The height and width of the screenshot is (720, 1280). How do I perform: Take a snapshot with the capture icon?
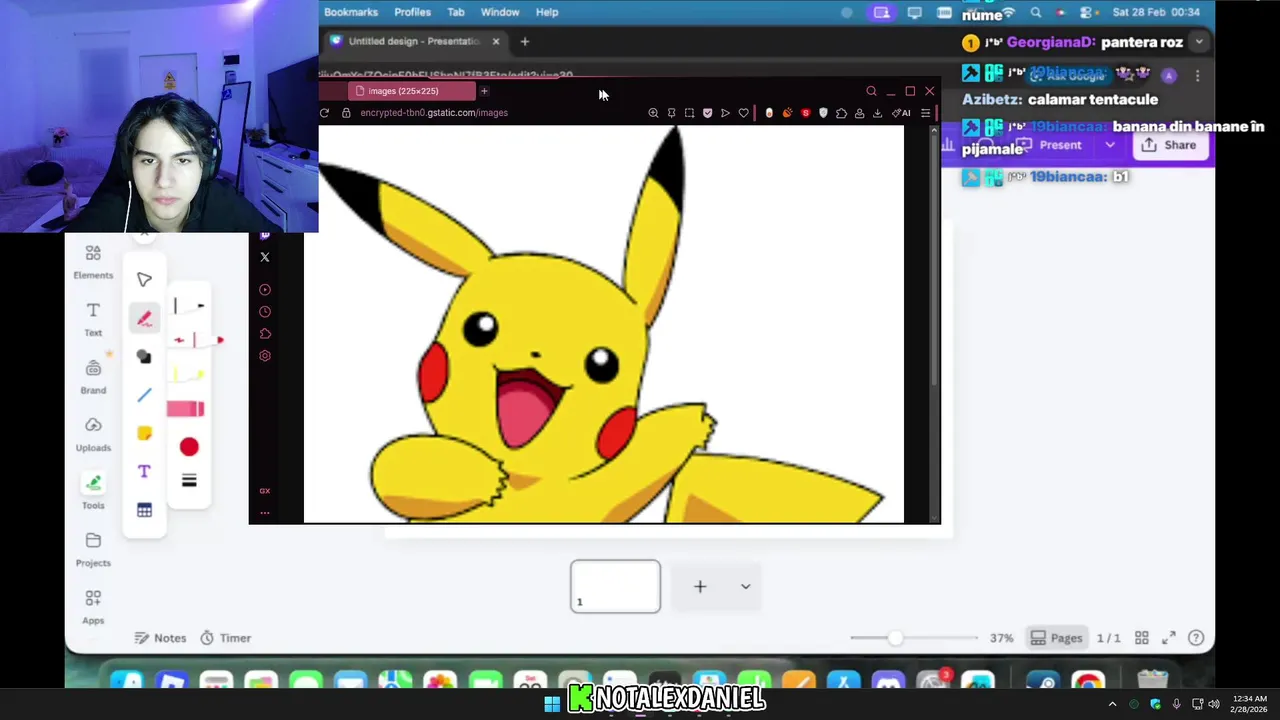[689, 113]
